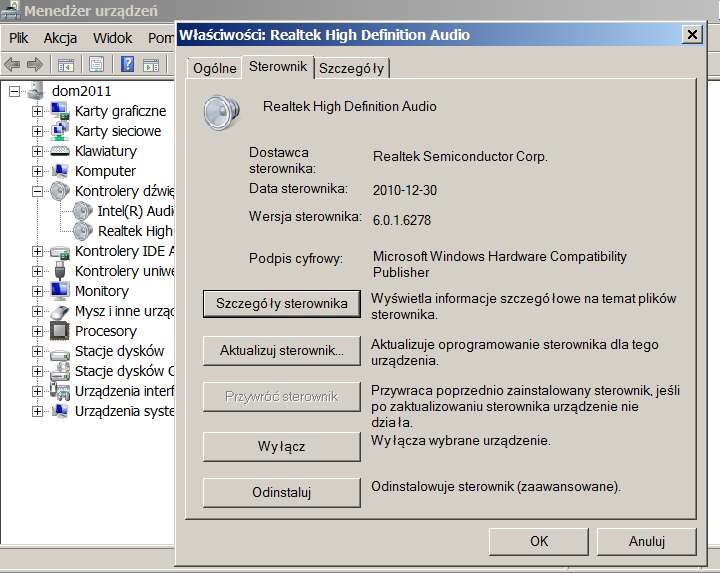Expand the Klawiatury node
720x573 pixels.
click(38, 151)
